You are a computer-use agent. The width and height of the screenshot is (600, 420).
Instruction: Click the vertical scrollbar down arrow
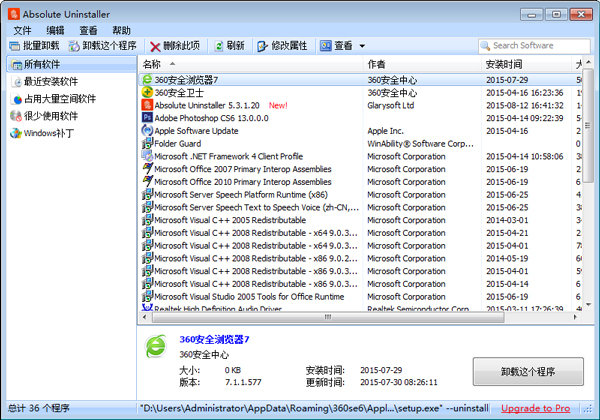589,304
